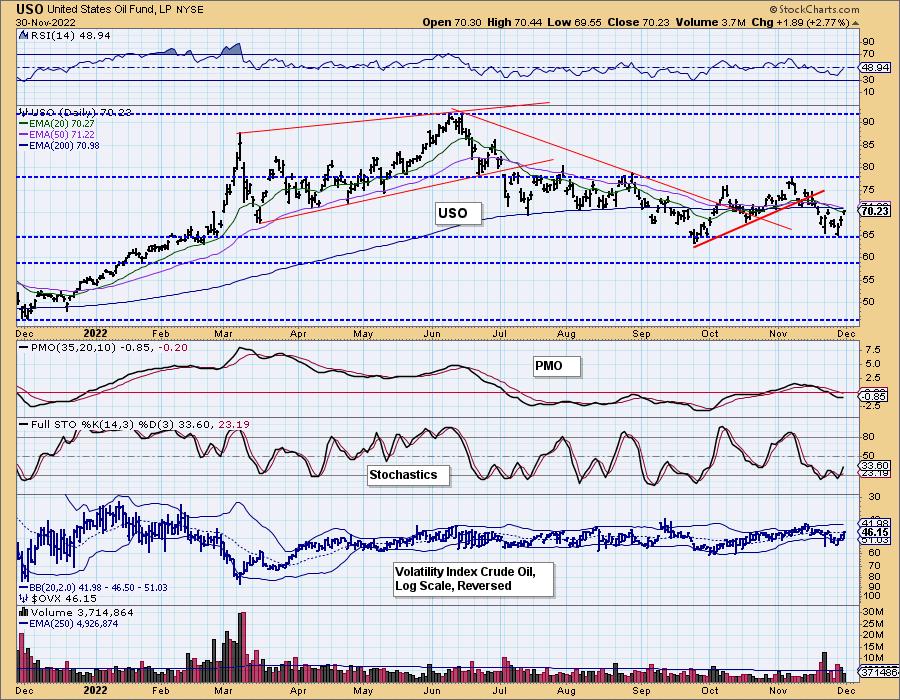Click the 70.23 price tag on right axis
This screenshot has height=700, width=900.
tap(875, 211)
